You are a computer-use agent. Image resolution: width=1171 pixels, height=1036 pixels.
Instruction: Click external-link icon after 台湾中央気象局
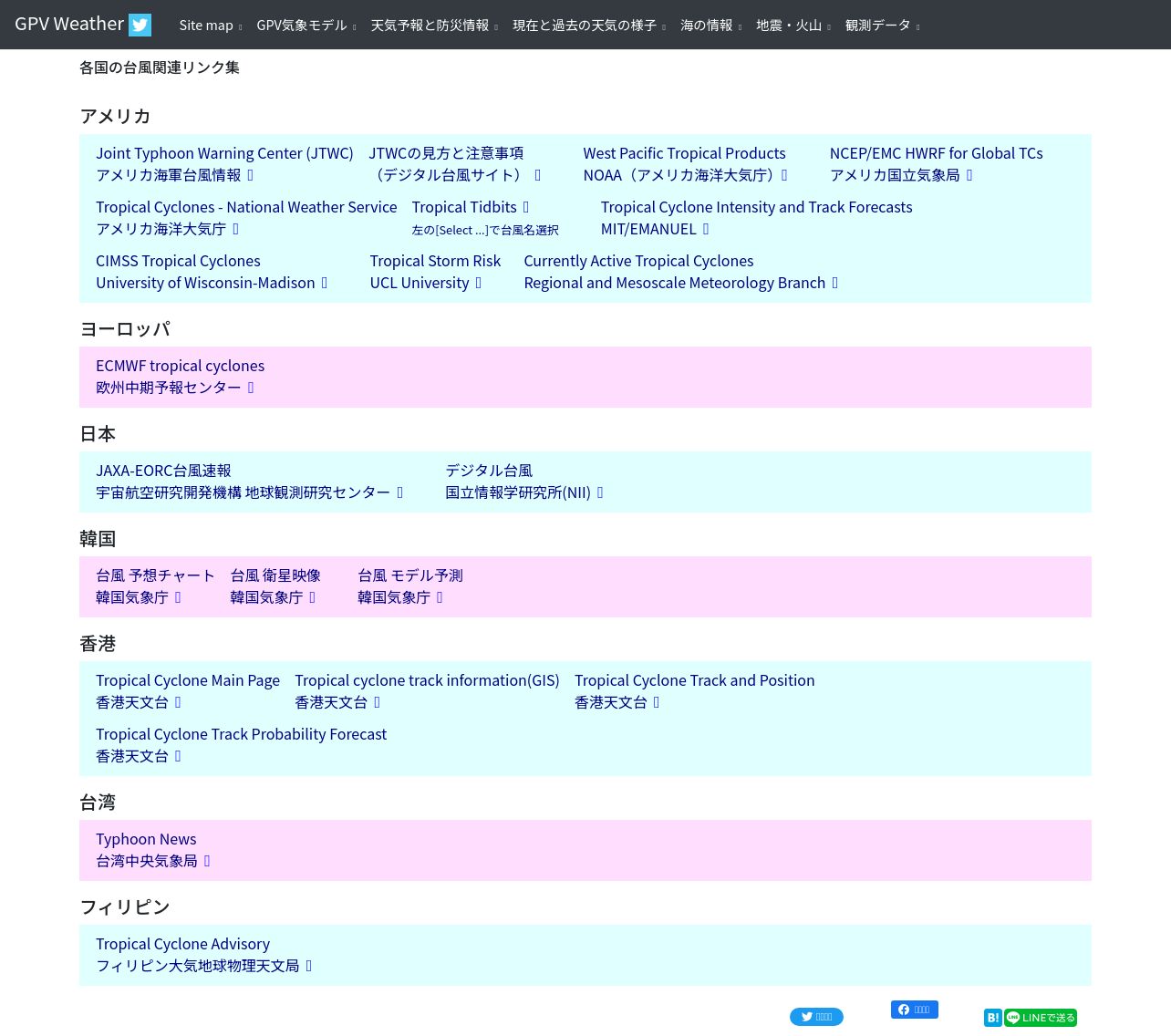pos(207,861)
